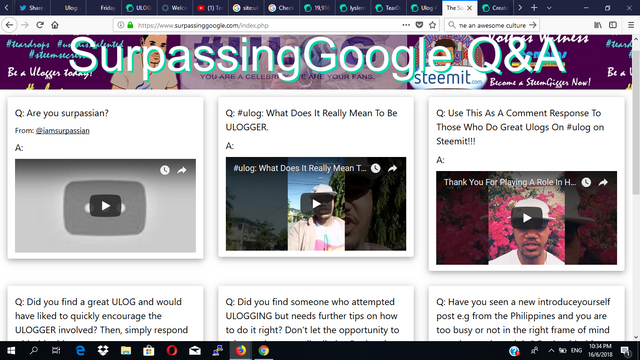Close the active 'The Su' tab
Viewport: 640px width, 360px height.
pyautogui.click(x=469, y=8)
